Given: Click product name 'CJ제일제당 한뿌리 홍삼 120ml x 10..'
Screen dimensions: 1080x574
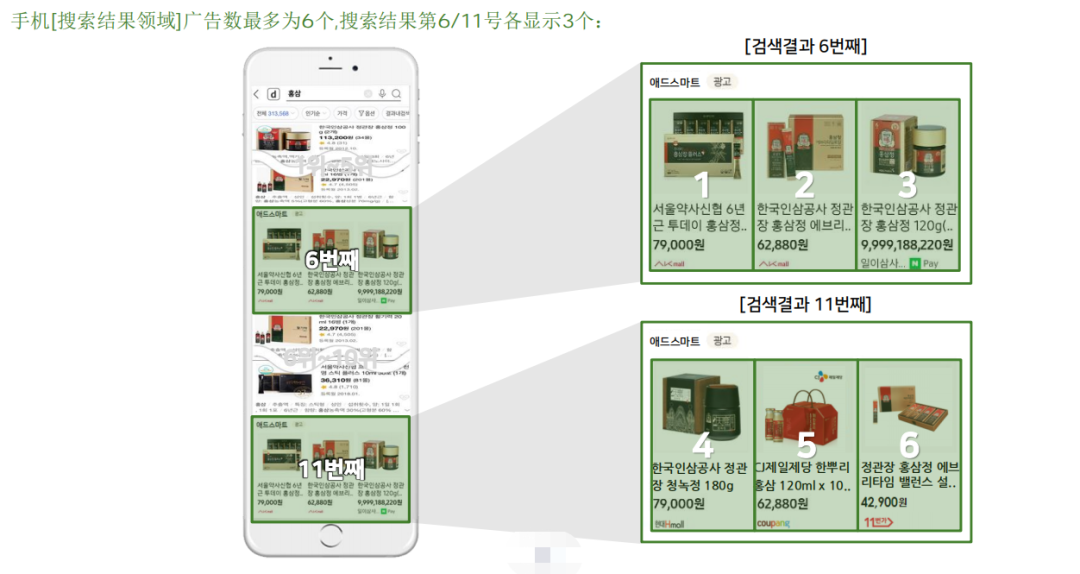Looking at the screenshot, I should 804,476.
